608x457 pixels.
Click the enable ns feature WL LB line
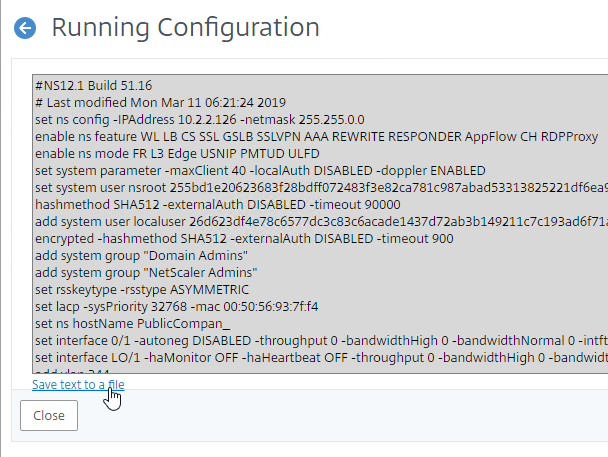(316, 136)
